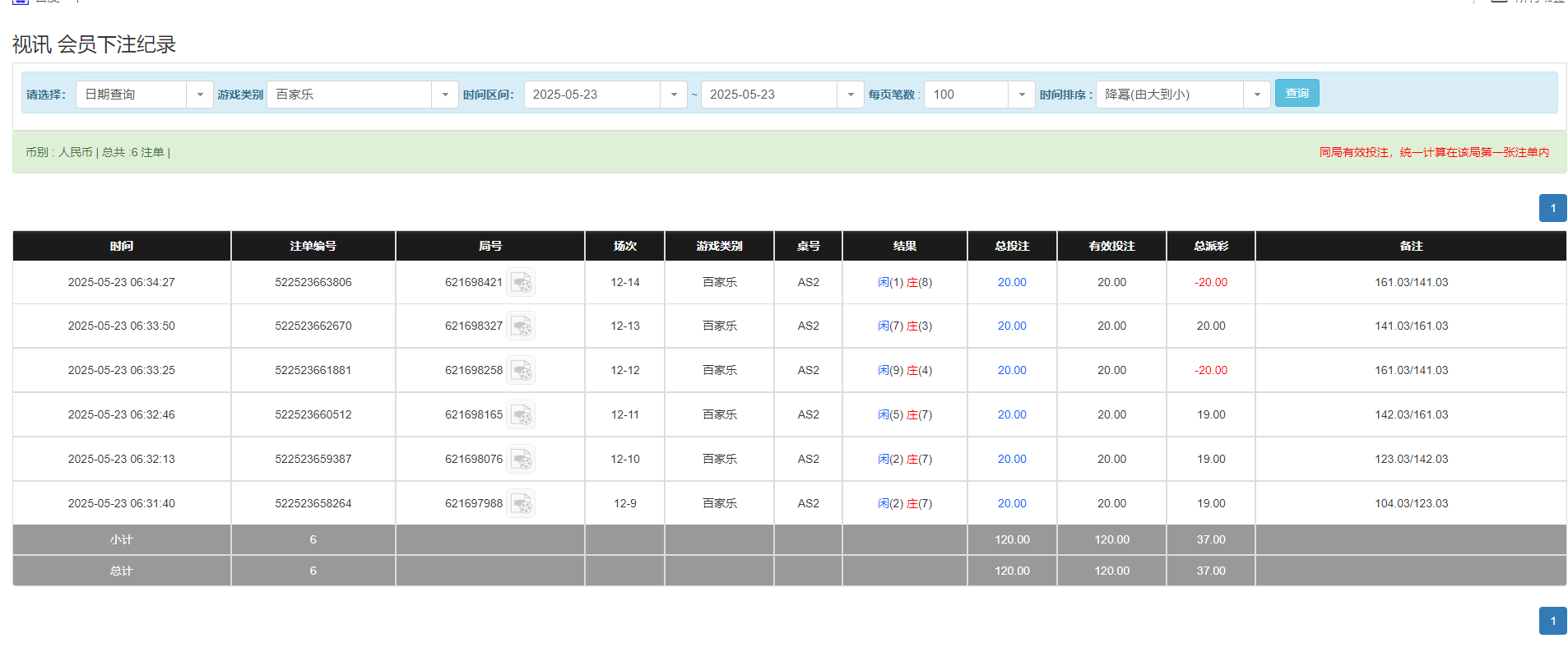The image size is (1568, 666).
Task: Open video replay icon for round 621698421
Action: tap(521, 283)
